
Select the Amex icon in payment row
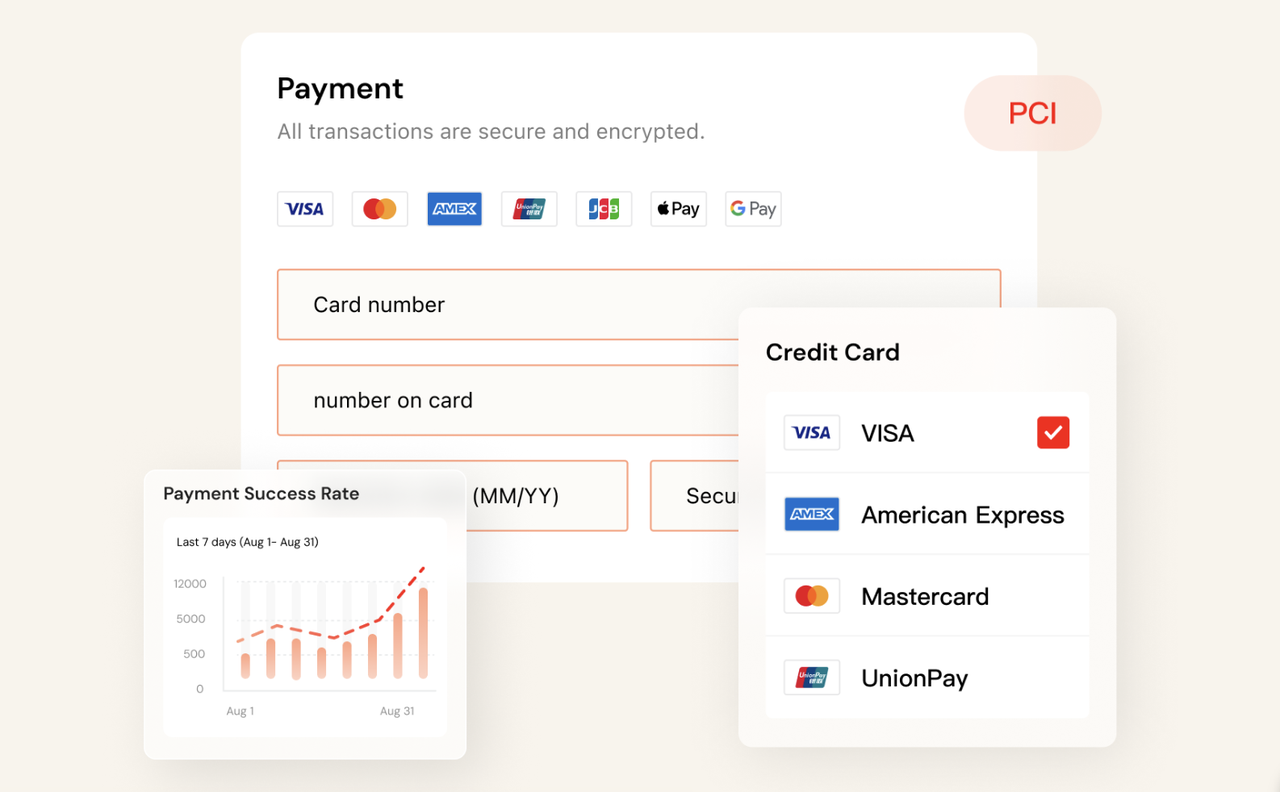point(454,209)
